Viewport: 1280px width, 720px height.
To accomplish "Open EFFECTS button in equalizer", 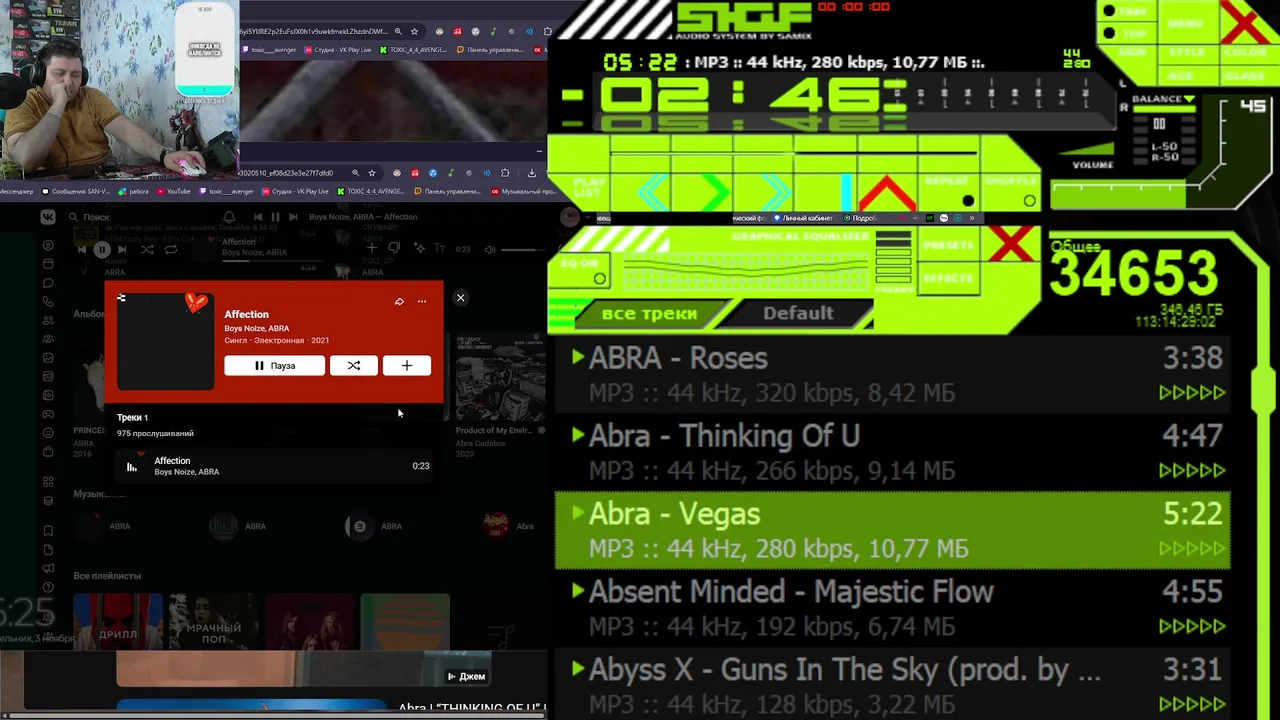I will pyautogui.click(x=948, y=278).
